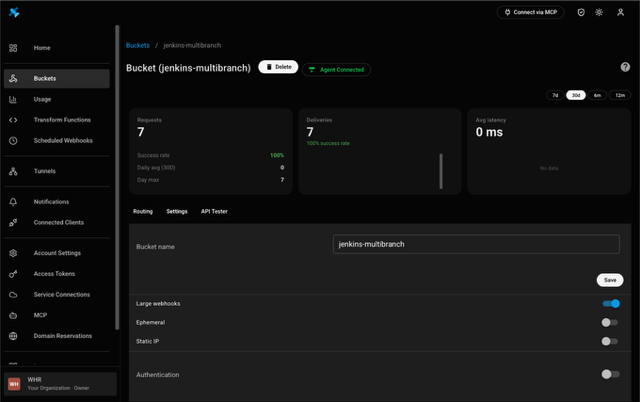Click the Domain Reservations globe icon
This screenshot has width=640, height=402.
(13, 336)
